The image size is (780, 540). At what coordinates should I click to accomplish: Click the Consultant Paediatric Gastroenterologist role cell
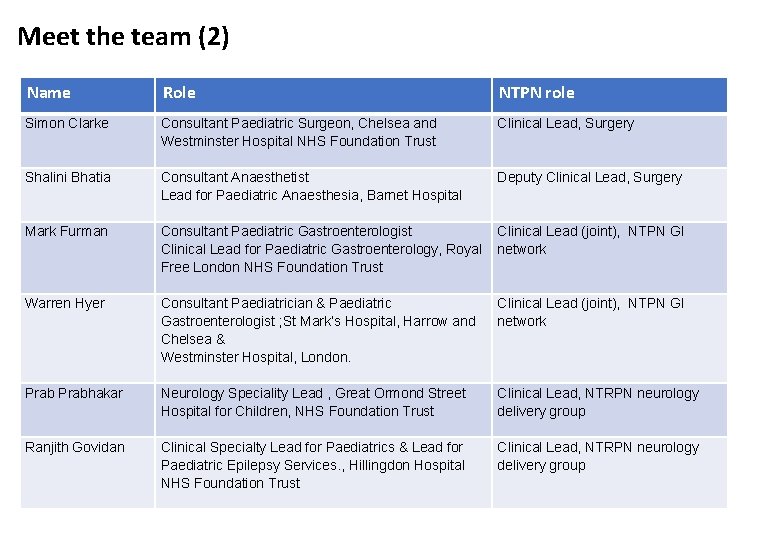[x=323, y=258]
